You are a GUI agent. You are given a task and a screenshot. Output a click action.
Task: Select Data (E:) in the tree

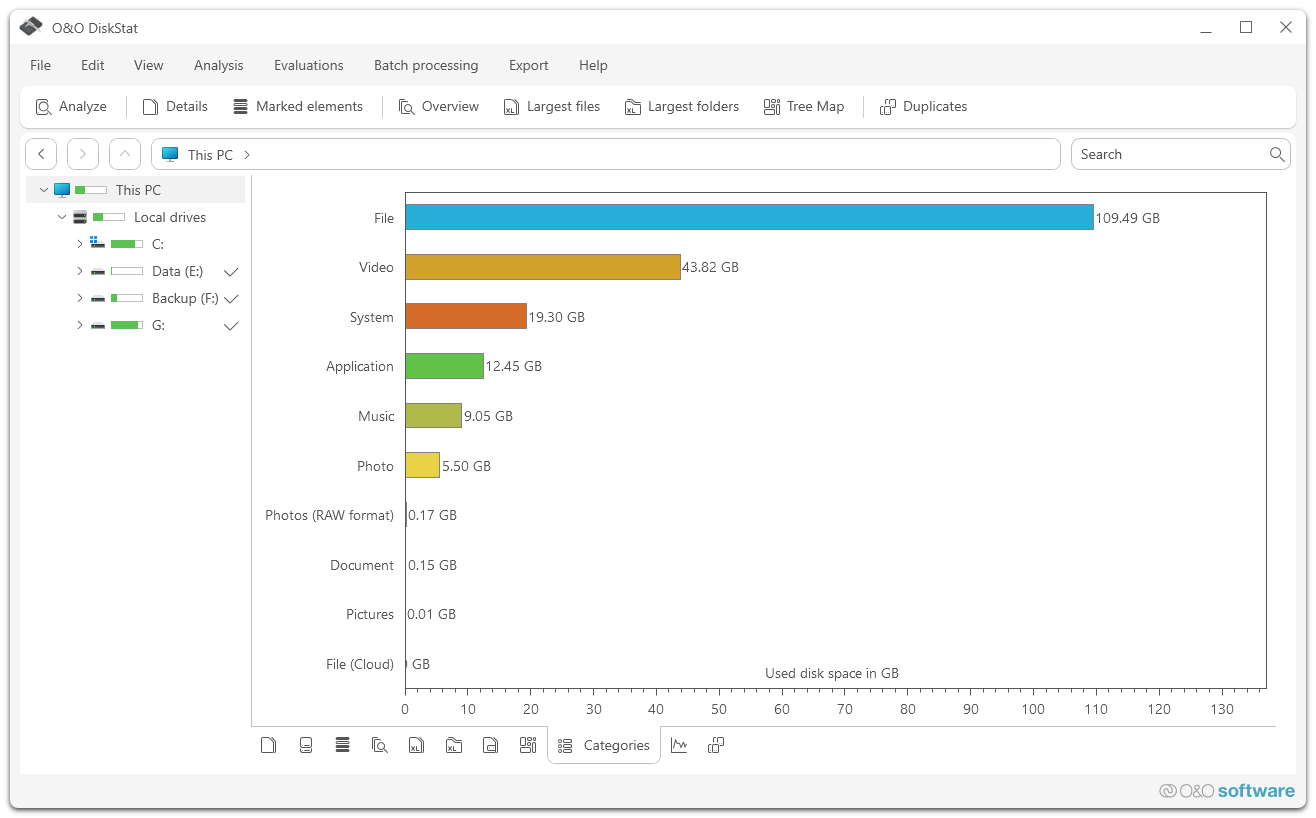click(177, 271)
